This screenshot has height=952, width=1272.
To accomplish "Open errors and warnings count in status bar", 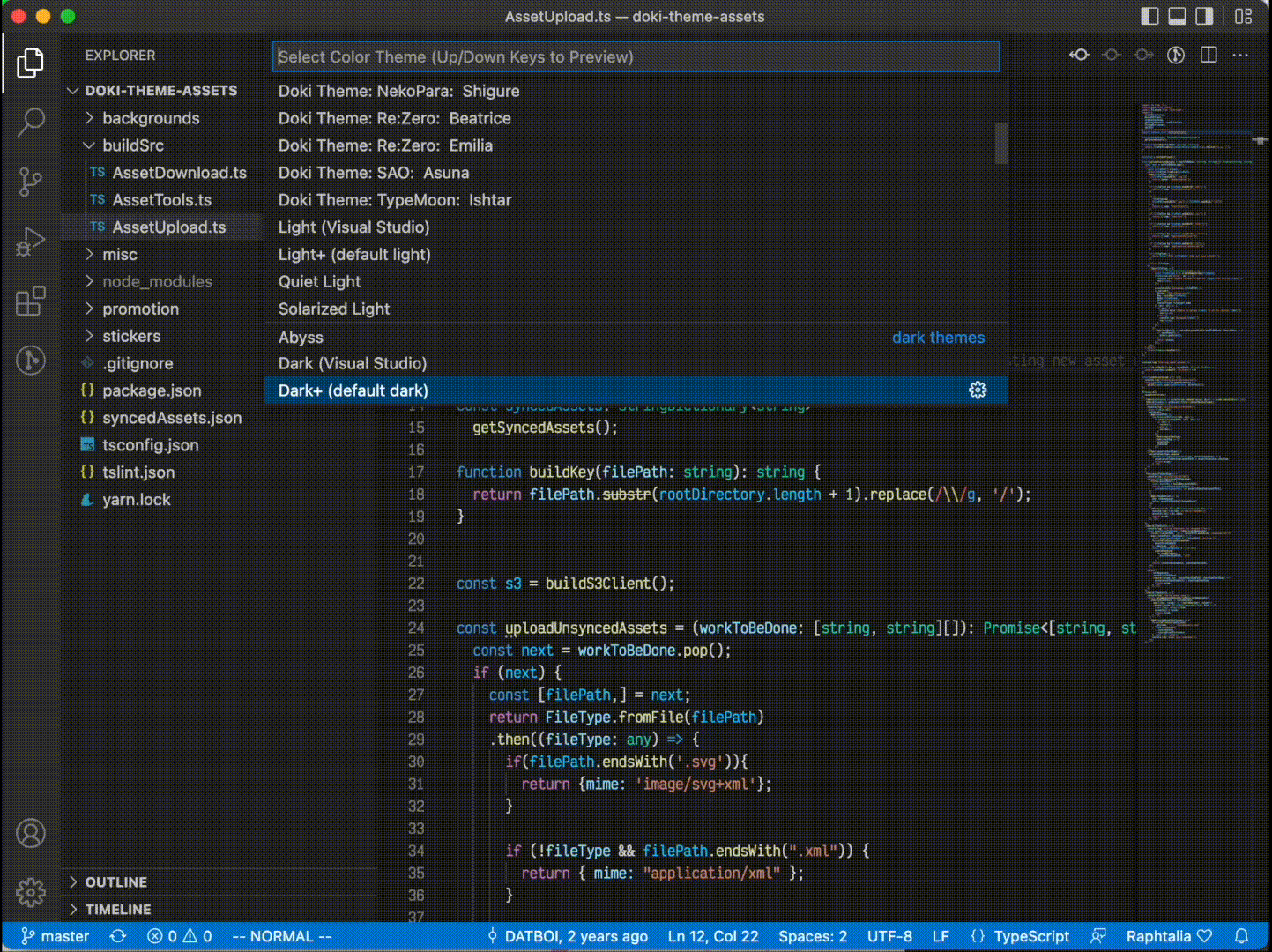I will [179, 936].
